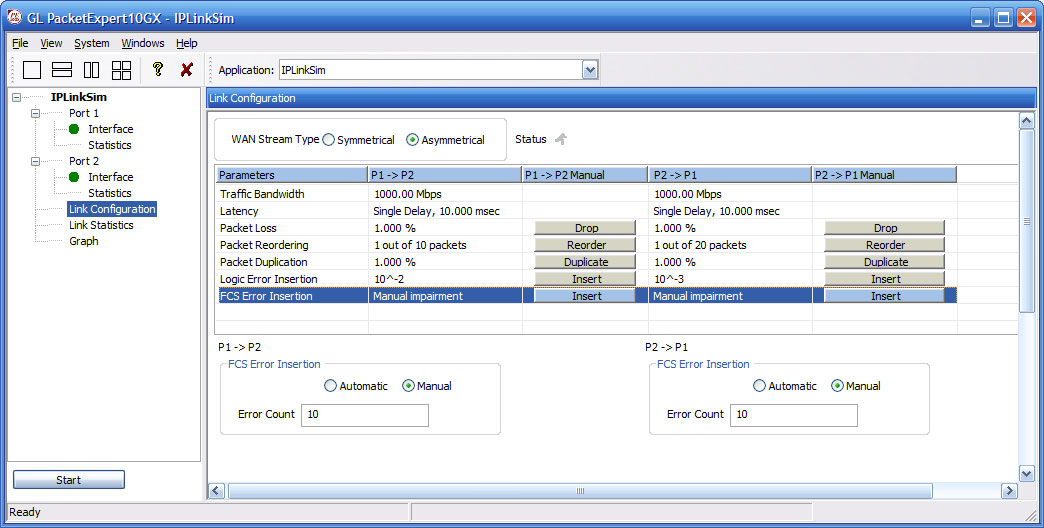
Task: Click Duplicate button in P1 -> P2 Manual column
Action: [586, 262]
